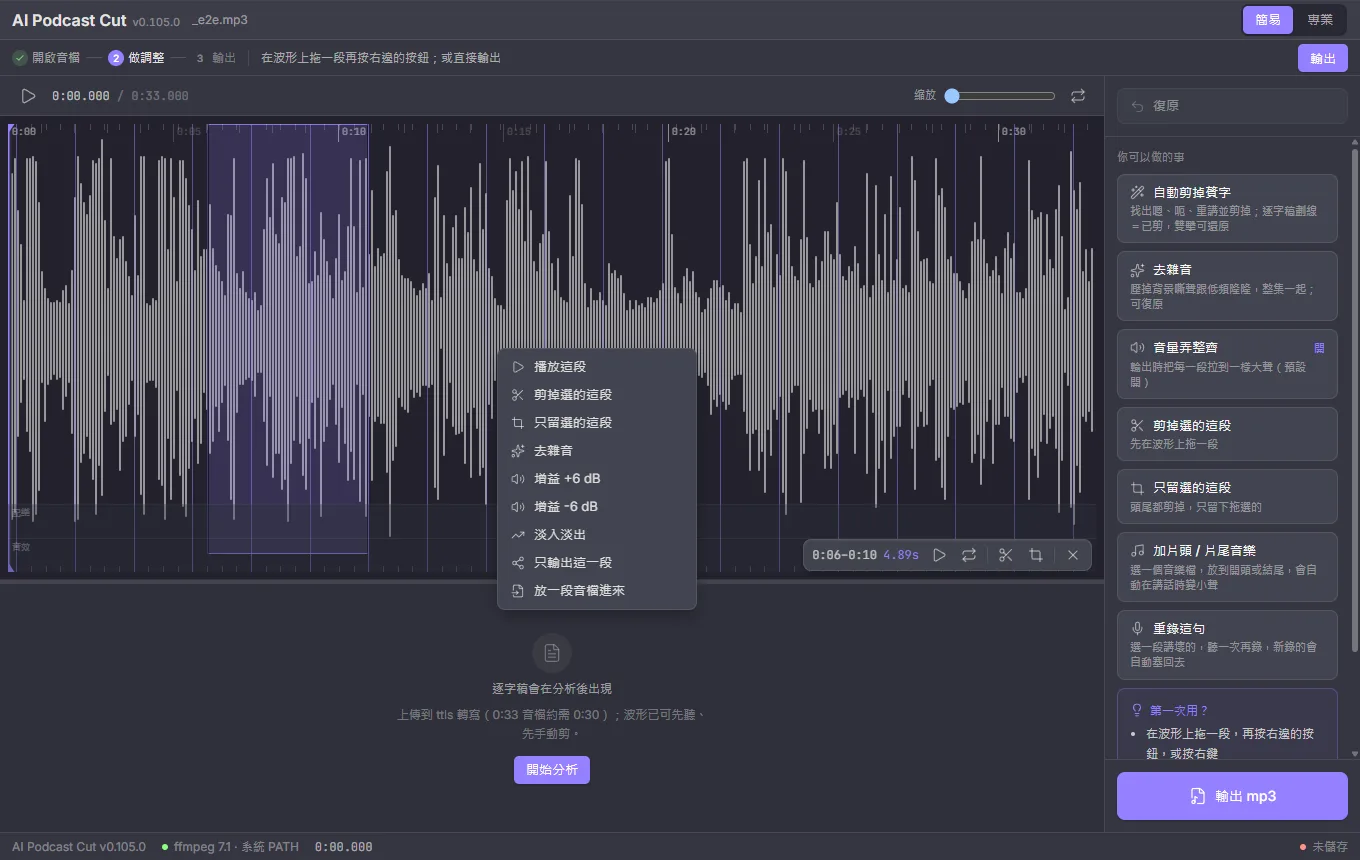The image size is (1360, 860).
Task: Toggle loop icon next to zoom slider
Action: [1077, 96]
